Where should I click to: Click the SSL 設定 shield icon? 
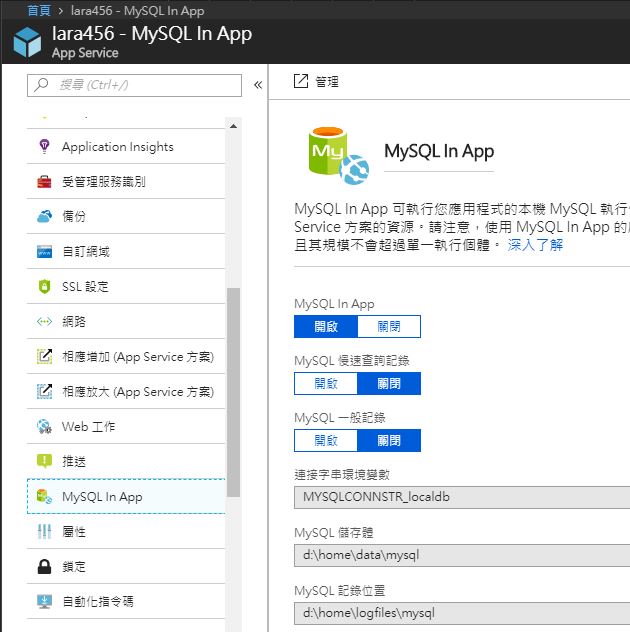pyautogui.click(x=44, y=287)
